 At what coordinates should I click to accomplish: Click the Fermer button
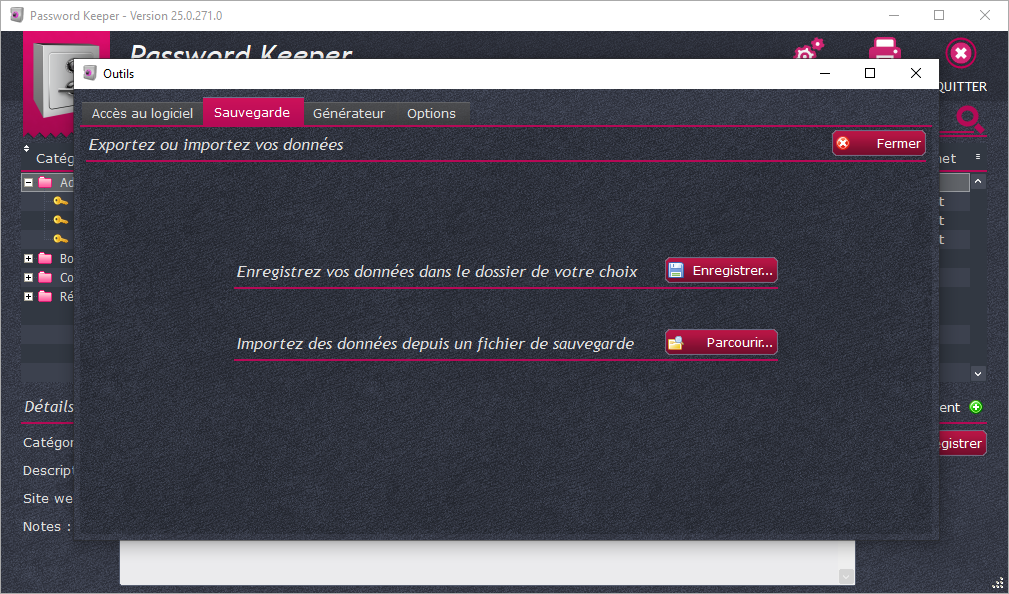(x=878, y=144)
